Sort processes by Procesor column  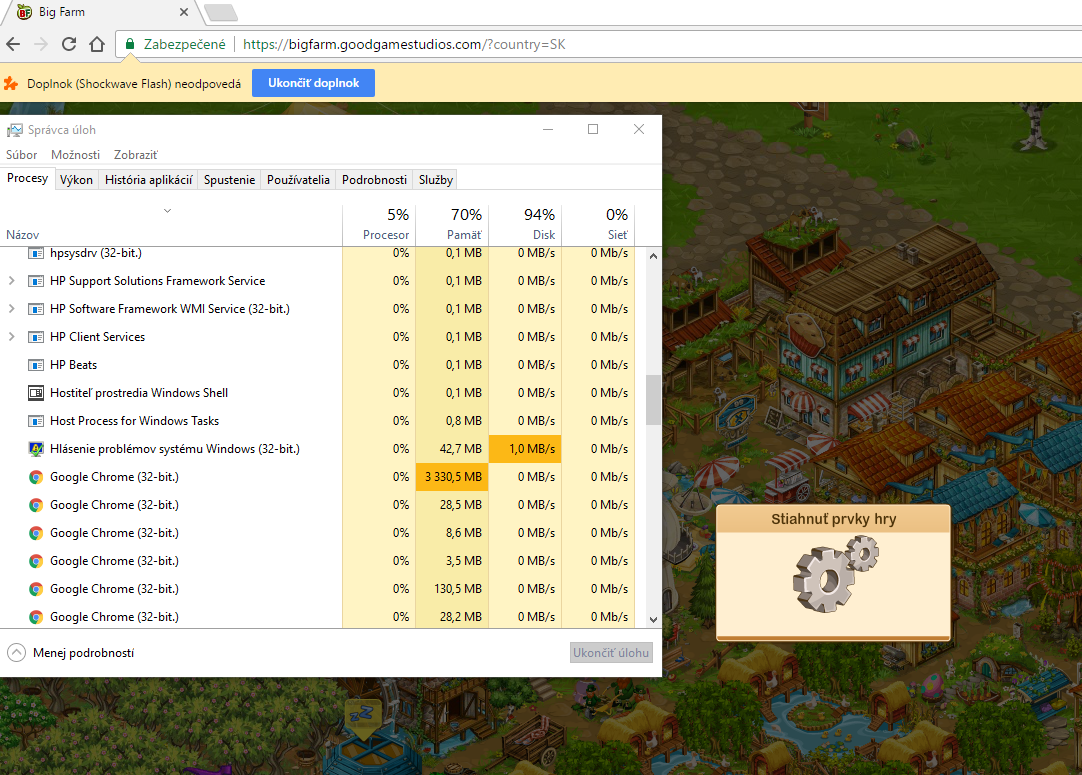[x=379, y=225]
